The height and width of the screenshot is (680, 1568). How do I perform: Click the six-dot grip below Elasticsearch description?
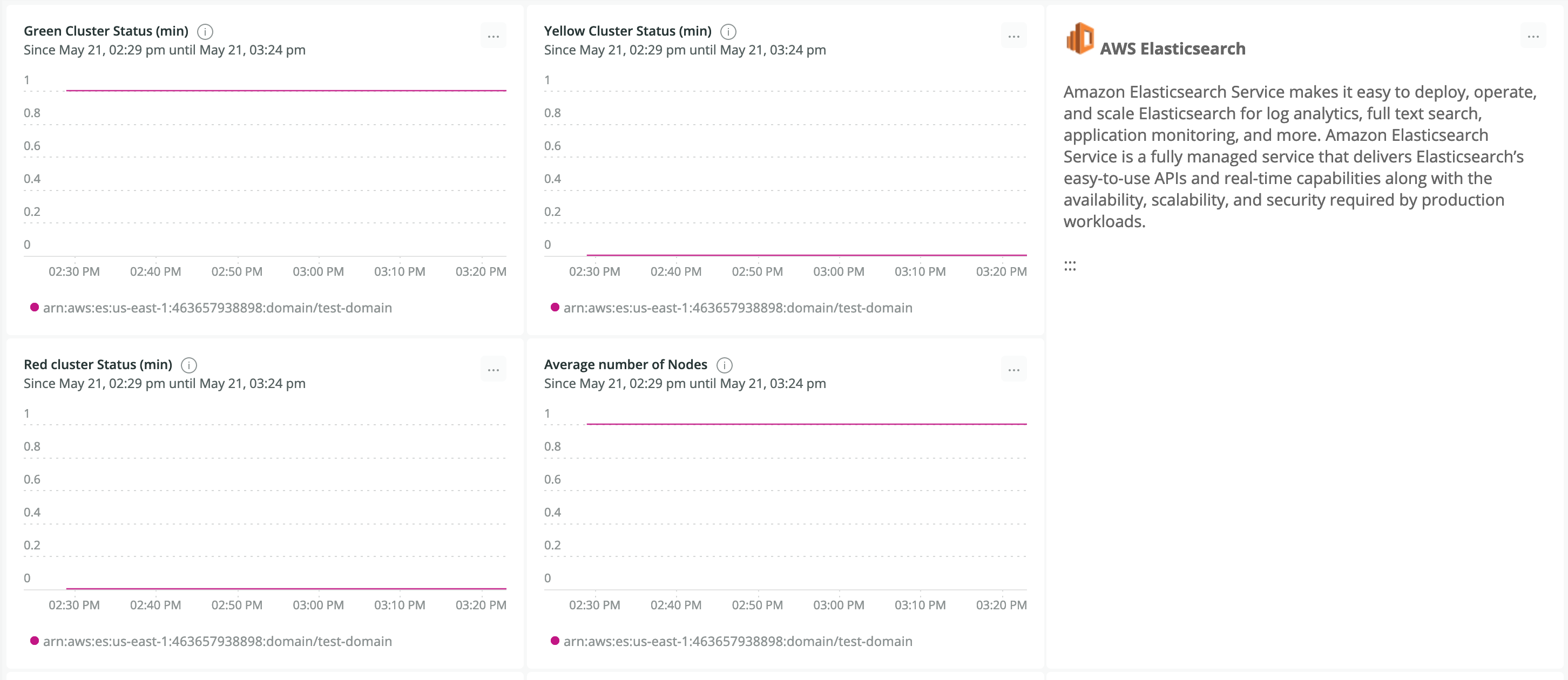[1070, 266]
